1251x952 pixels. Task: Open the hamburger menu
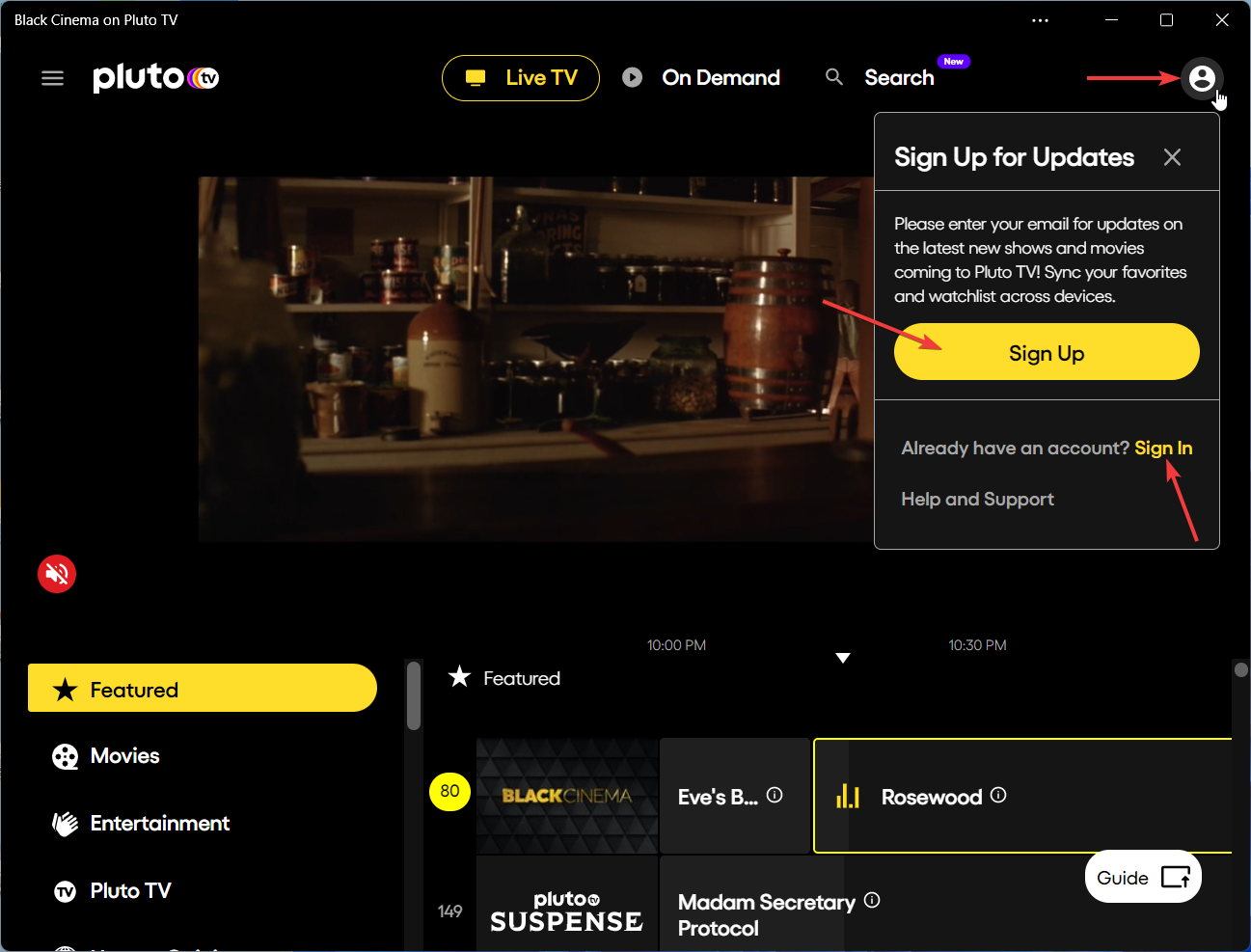coord(52,78)
